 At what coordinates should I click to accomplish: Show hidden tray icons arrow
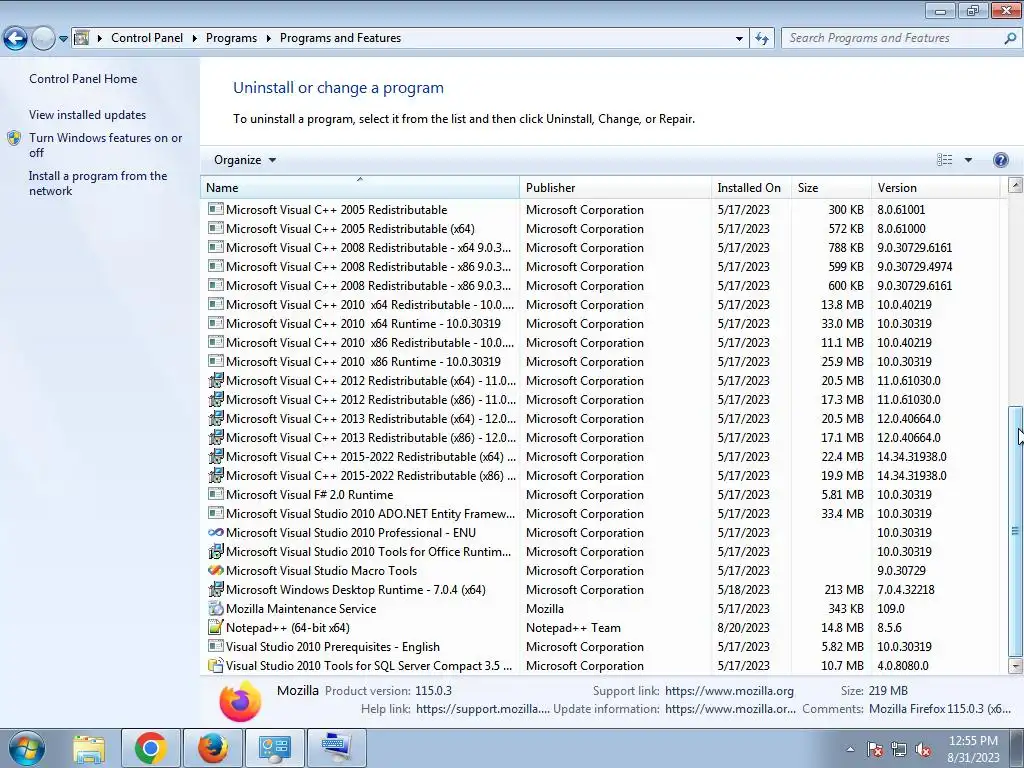click(x=850, y=749)
